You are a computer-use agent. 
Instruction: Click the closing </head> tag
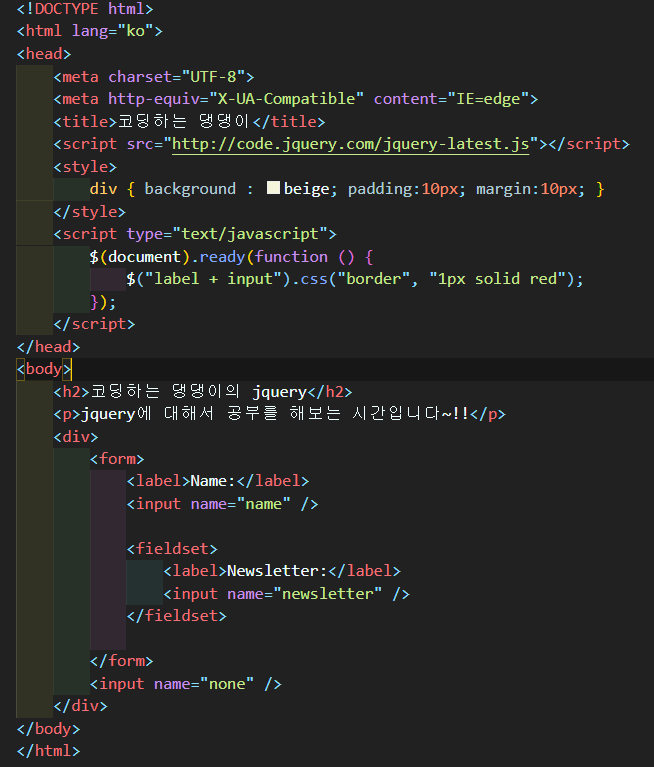48,347
